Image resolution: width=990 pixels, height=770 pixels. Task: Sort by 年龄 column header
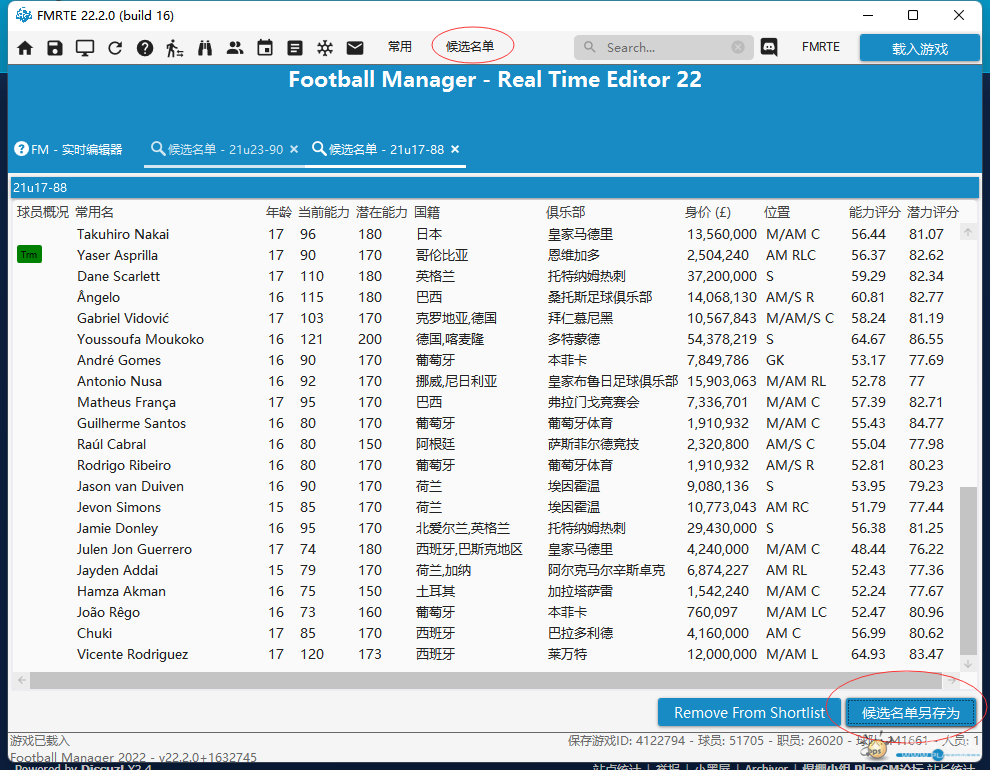(x=278, y=213)
